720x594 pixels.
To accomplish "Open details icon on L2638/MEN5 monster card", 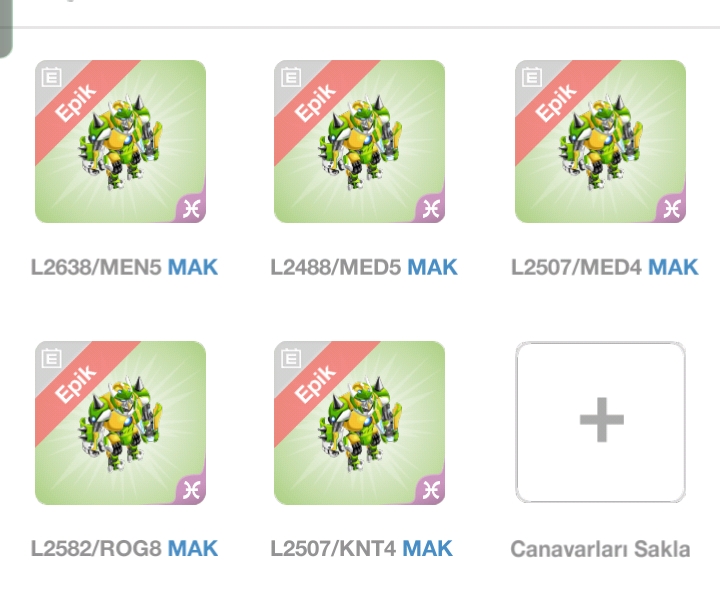I will click(x=51, y=77).
